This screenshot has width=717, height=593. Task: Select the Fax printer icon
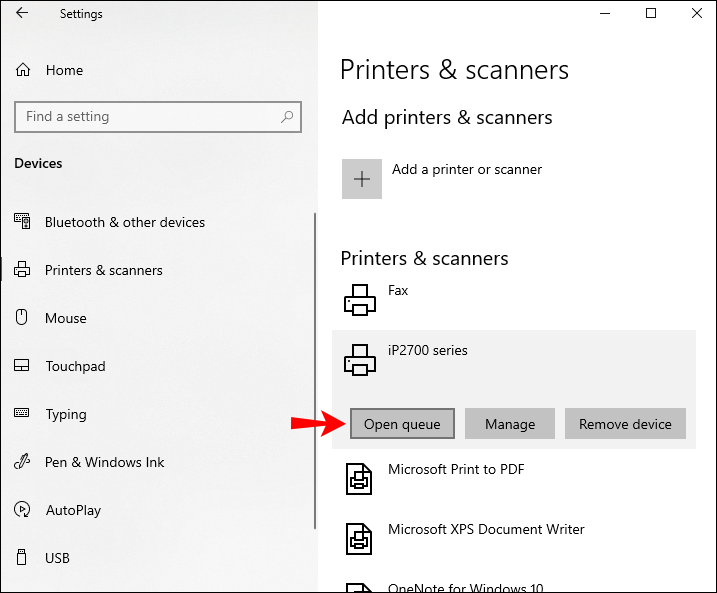[x=360, y=300]
